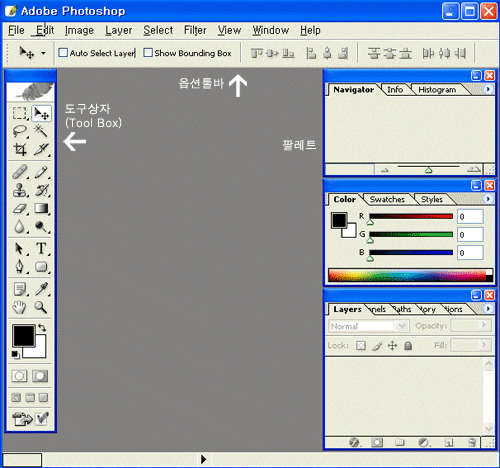Enable Auto Select Layer checkbox

[x=63, y=53]
